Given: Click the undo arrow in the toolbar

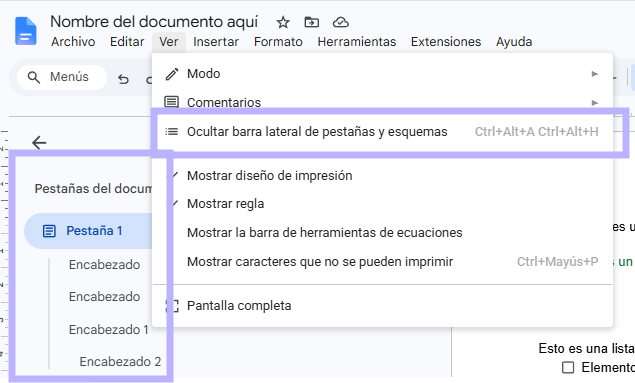Looking at the screenshot, I should (x=123, y=79).
